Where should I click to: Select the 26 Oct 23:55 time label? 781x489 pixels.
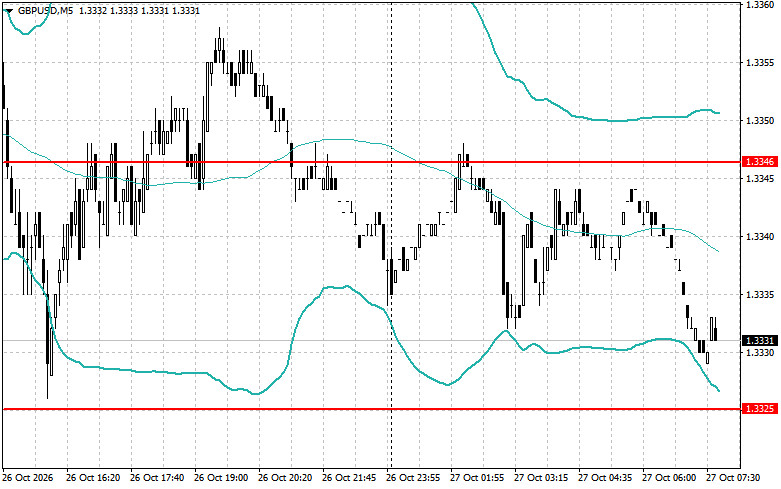point(413,478)
